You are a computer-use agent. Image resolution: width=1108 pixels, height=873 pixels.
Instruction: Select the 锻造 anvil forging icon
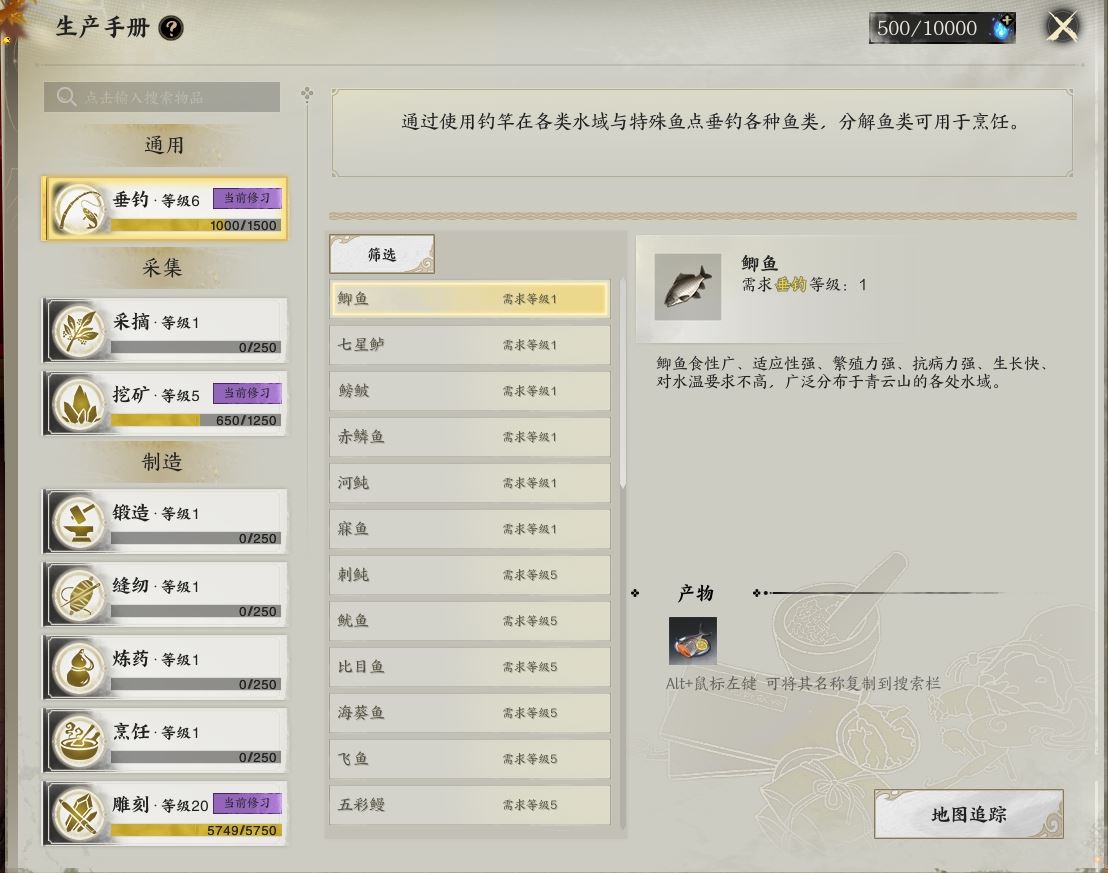[78, 522]
